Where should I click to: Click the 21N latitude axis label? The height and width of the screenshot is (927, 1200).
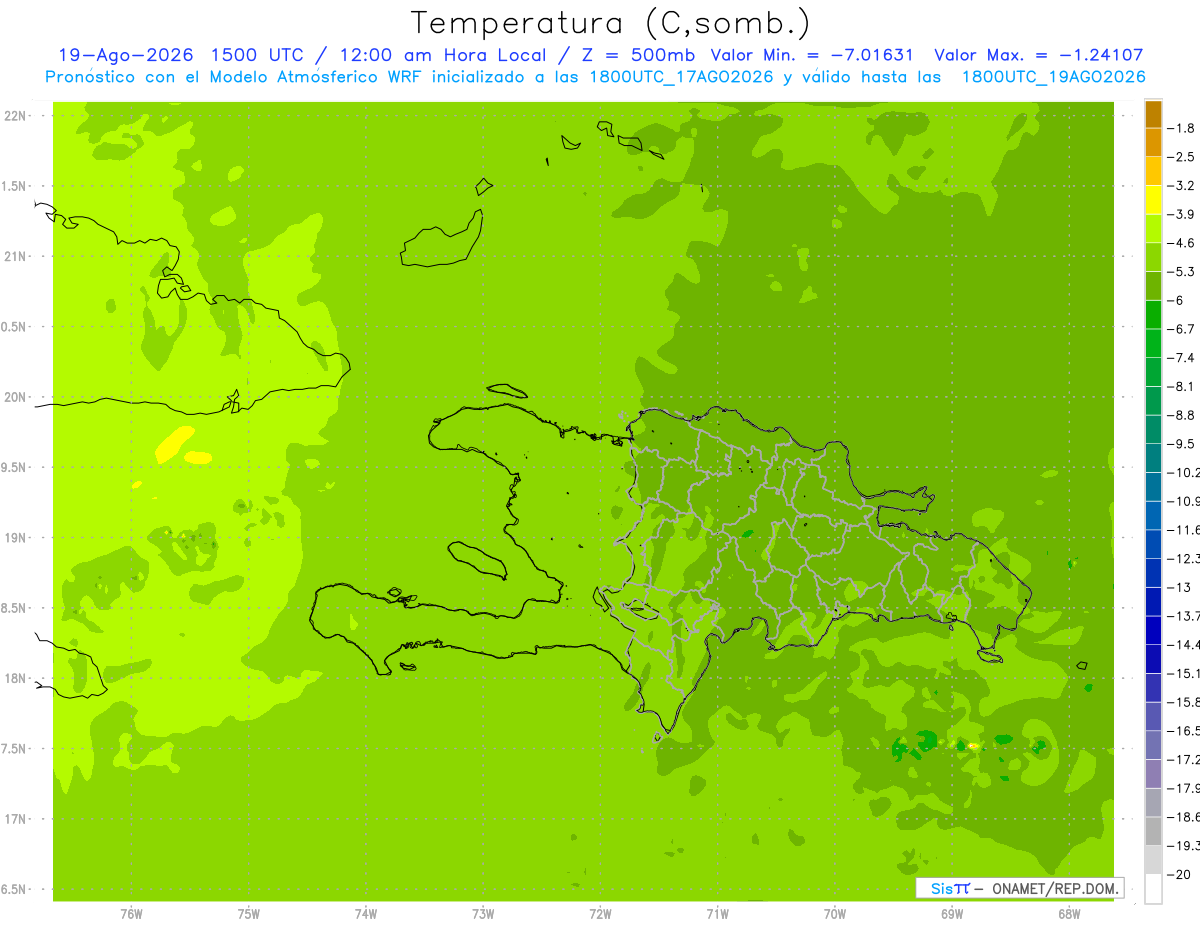tap(16, 257)
